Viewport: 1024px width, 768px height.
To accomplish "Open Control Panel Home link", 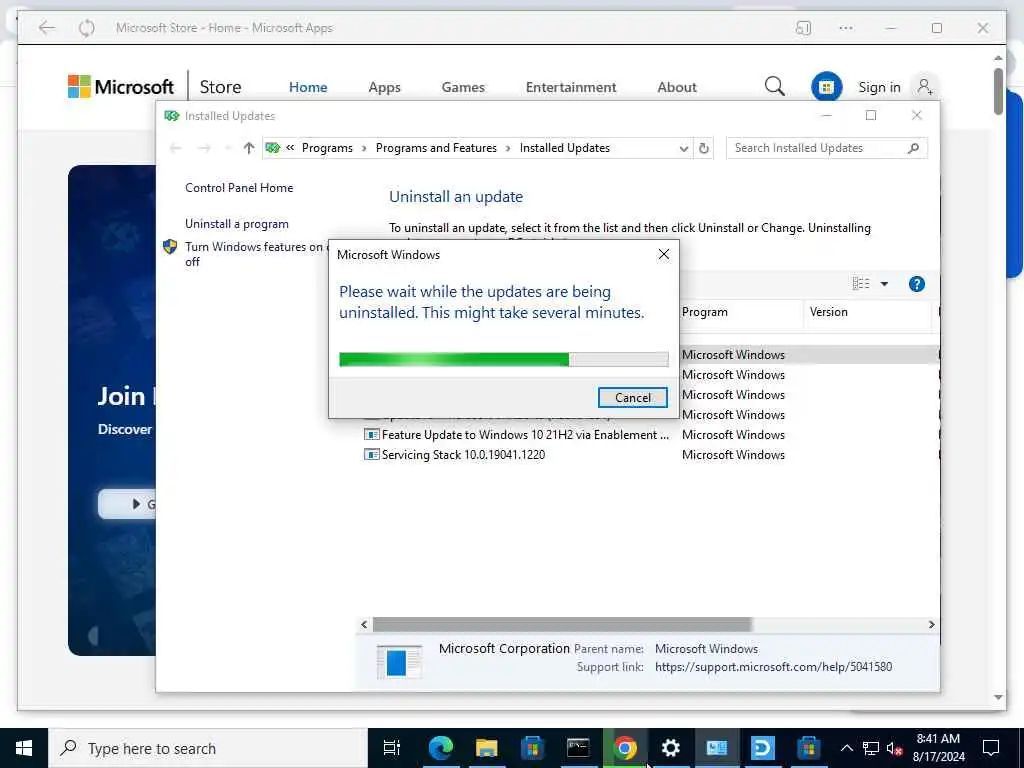I will pos(239,187).
